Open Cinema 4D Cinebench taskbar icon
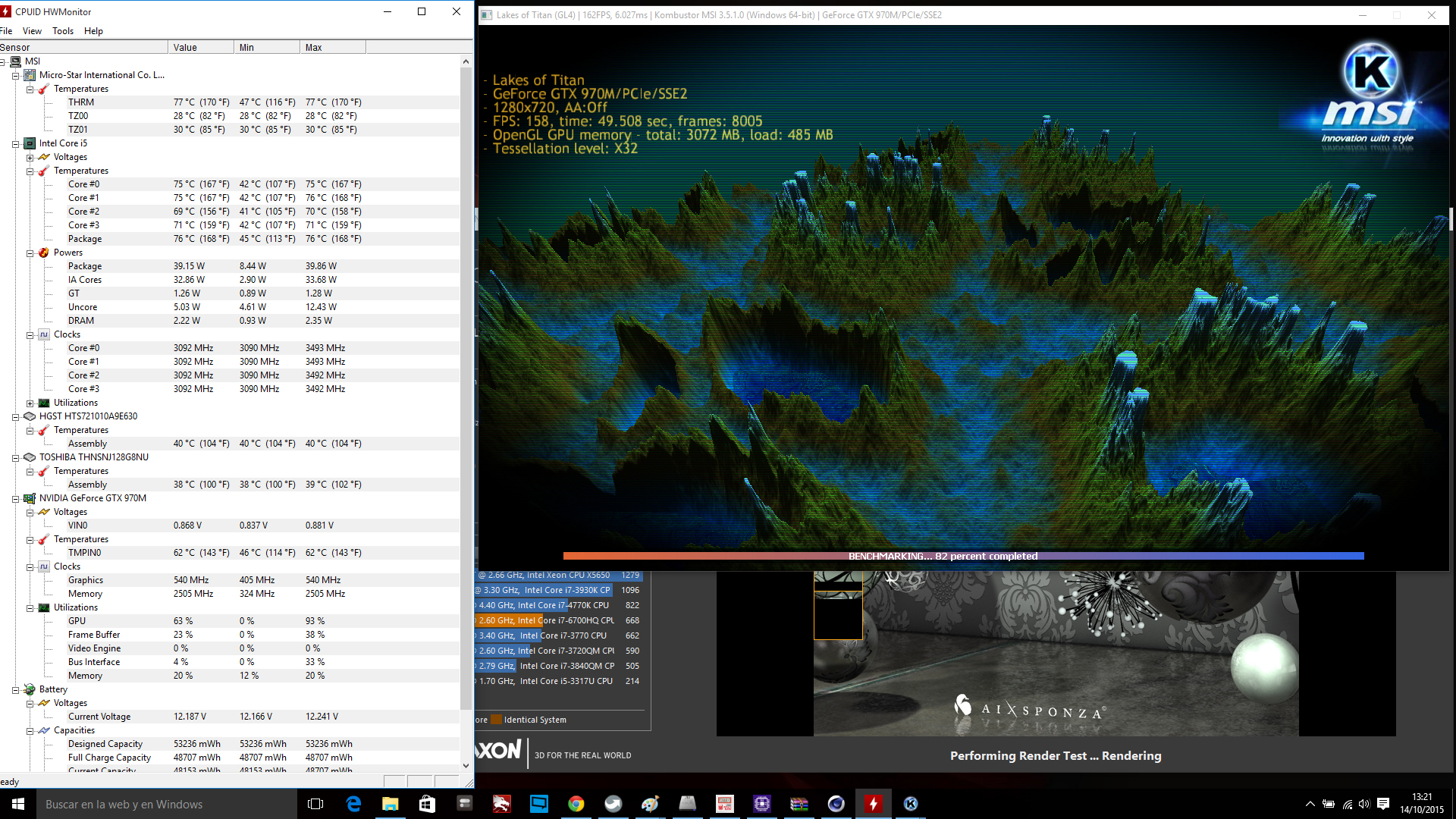Screen dimensions: 1456x819 tap(836, 804)
